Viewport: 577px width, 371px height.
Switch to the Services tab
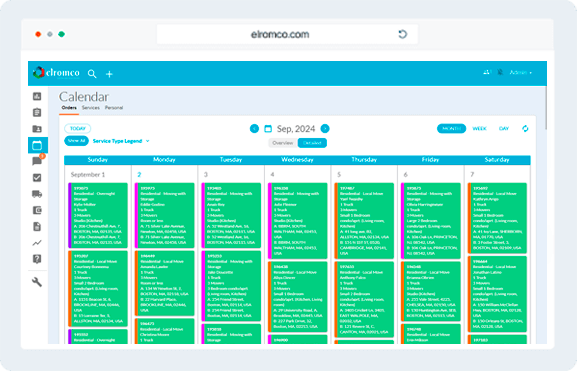click(91, 108)
